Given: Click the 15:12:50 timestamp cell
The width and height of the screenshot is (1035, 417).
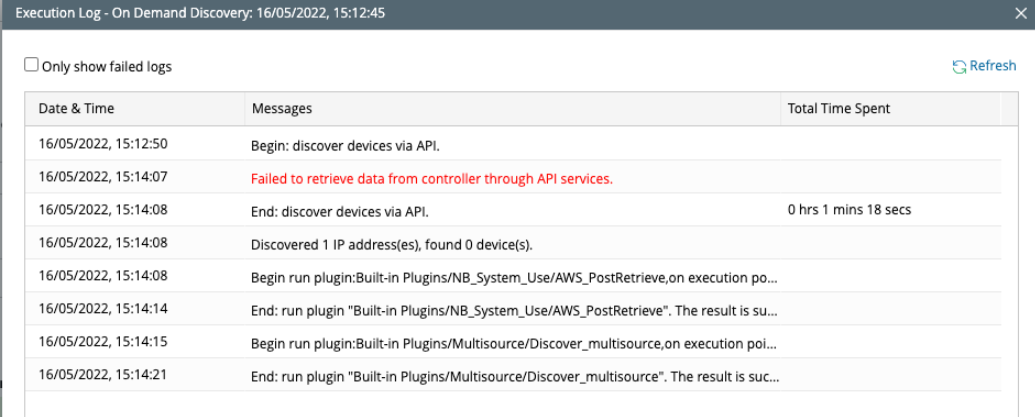Looking at the screenshot, I should 103,144.
